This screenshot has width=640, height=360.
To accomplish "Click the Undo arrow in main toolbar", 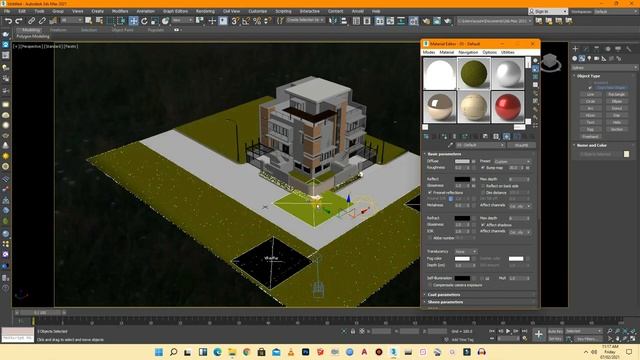I will [x=8, y=21].
